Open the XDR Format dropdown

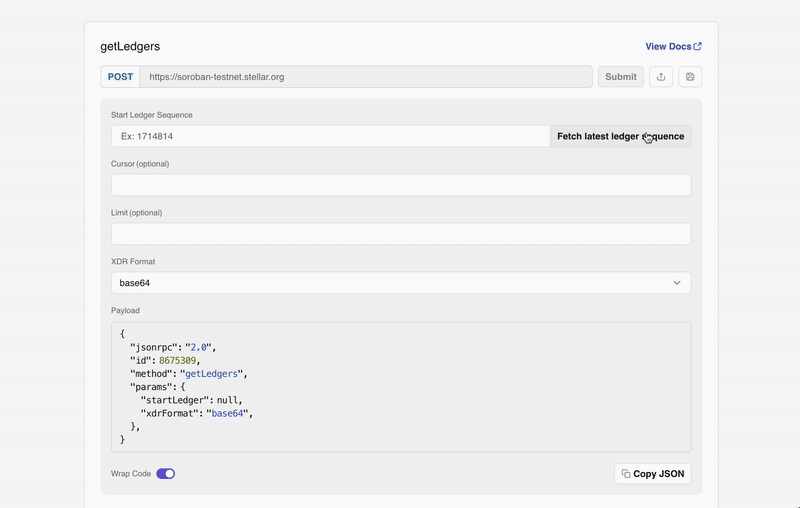tap(400, 283)
